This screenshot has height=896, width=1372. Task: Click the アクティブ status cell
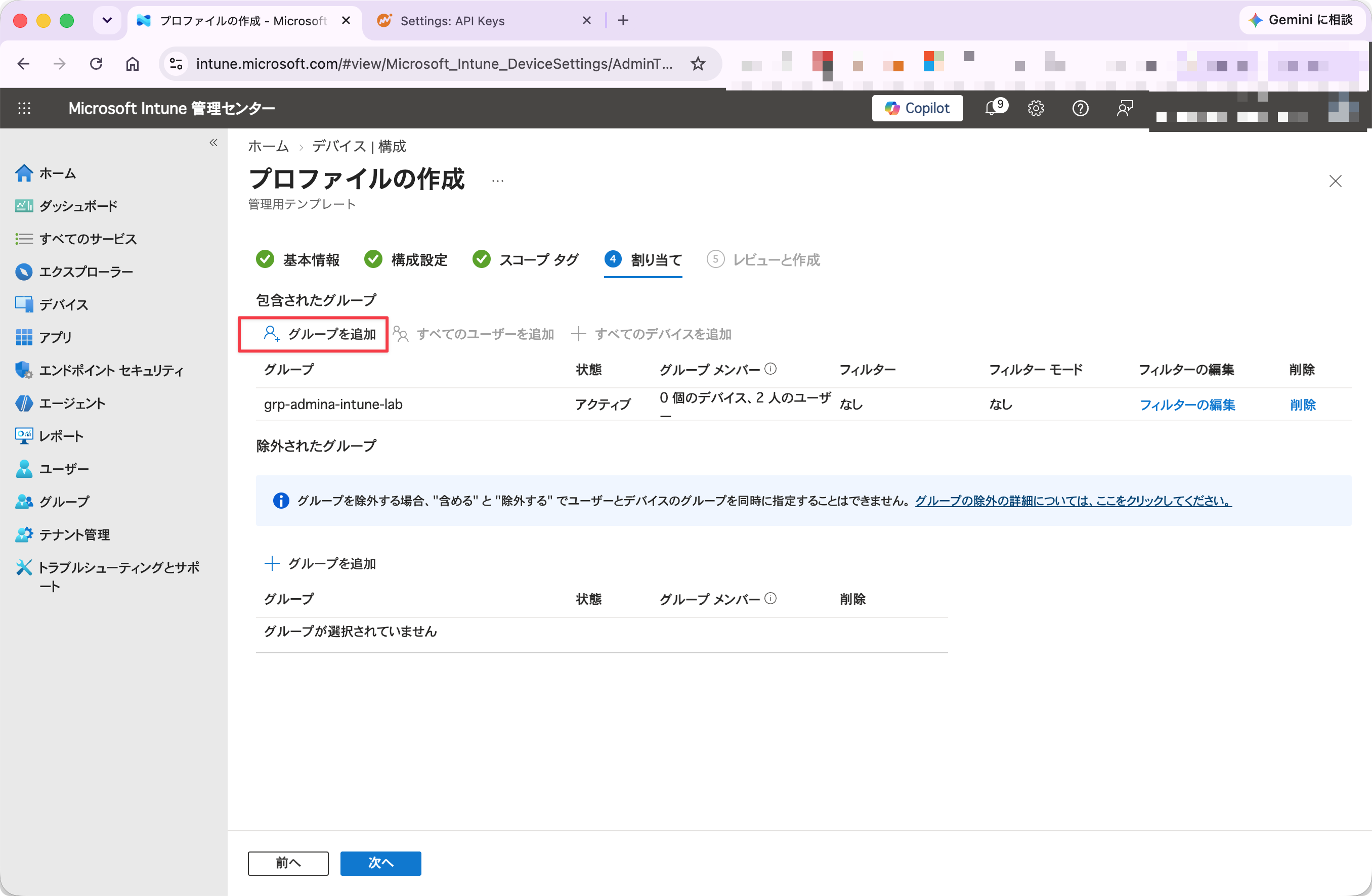[603, 404]
